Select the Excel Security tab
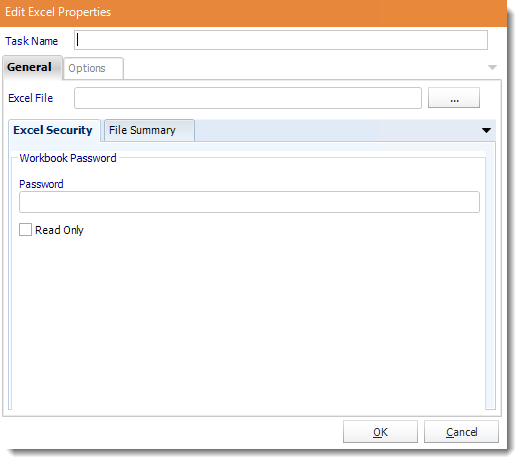The height and width of the screenshot is (464, 522). (54, 130)
